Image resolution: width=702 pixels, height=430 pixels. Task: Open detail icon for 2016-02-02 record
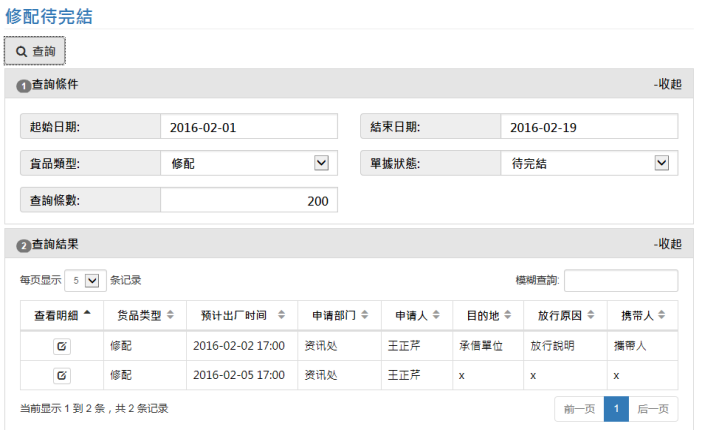click(x=61, y=346)
